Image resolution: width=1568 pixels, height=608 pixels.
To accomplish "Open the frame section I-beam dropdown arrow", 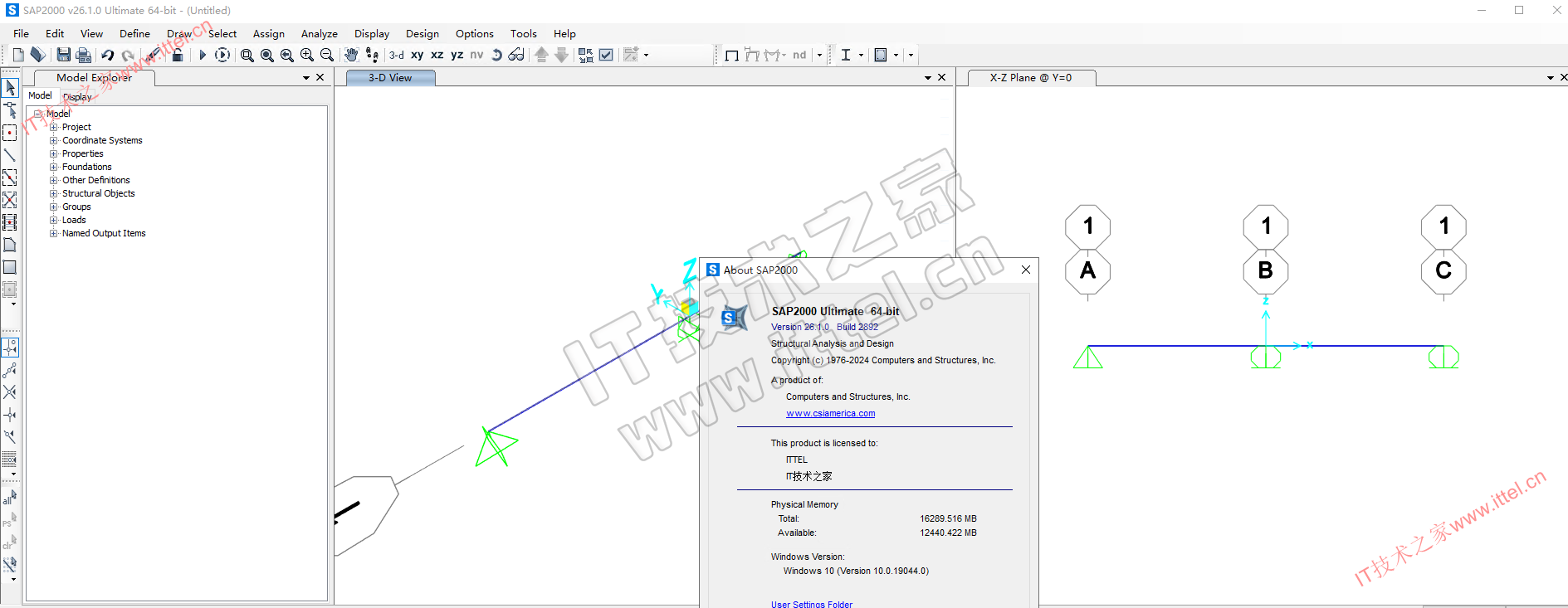I will [x=861, y=55].
